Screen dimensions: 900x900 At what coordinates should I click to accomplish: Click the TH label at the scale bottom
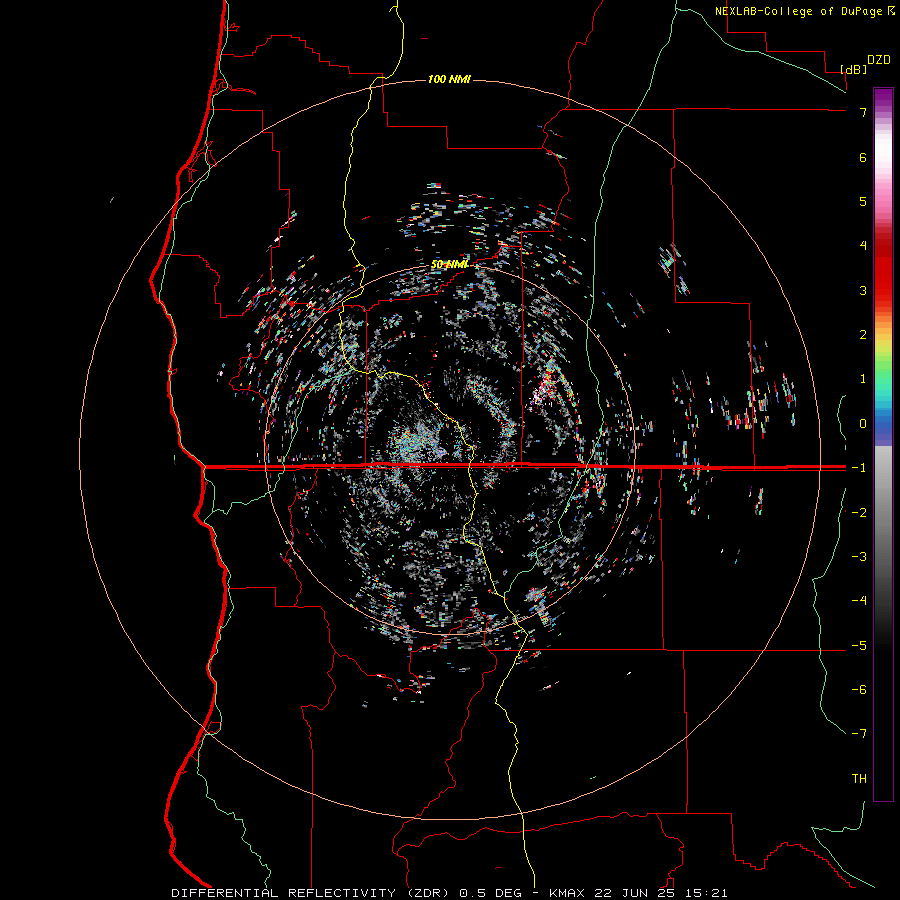[x=859, y=778]
